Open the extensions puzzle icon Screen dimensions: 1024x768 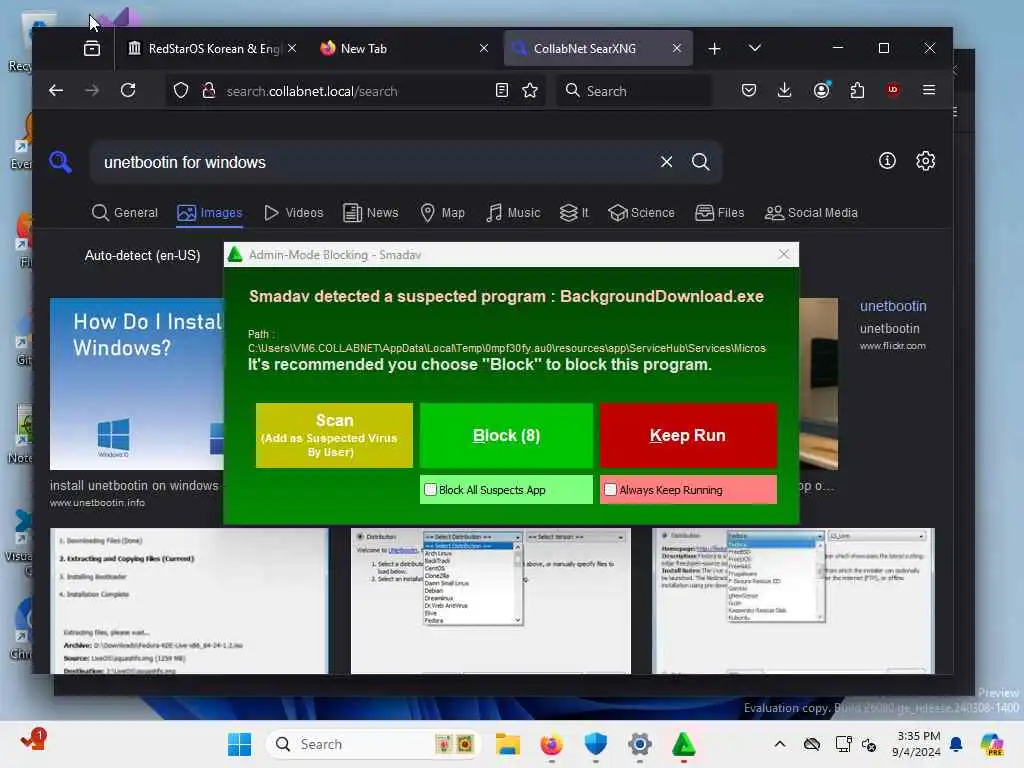(857, 90)
